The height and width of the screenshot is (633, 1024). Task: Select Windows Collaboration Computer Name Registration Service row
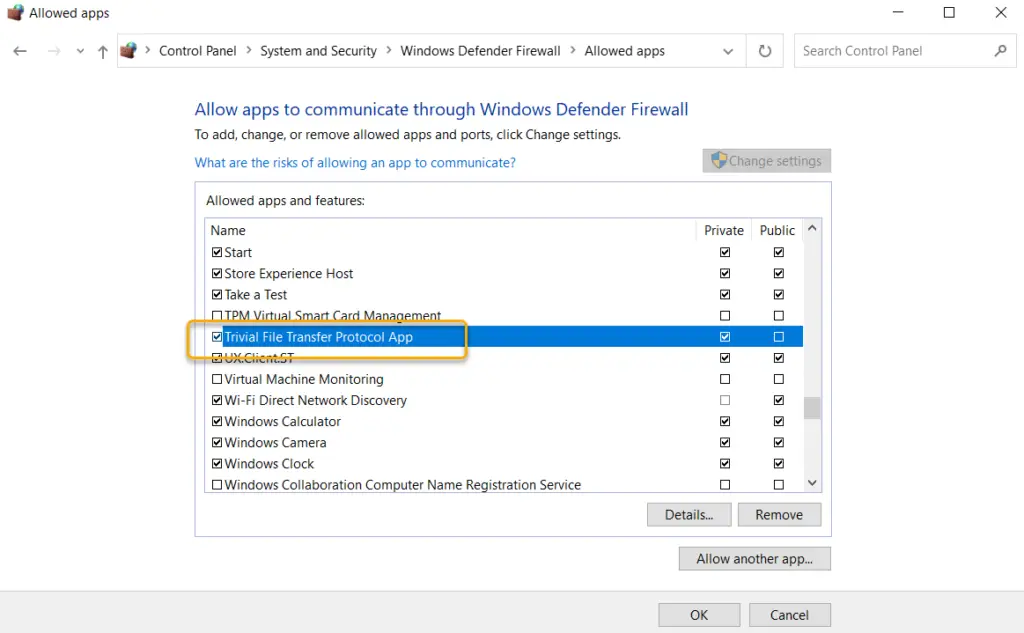(504, 485)
